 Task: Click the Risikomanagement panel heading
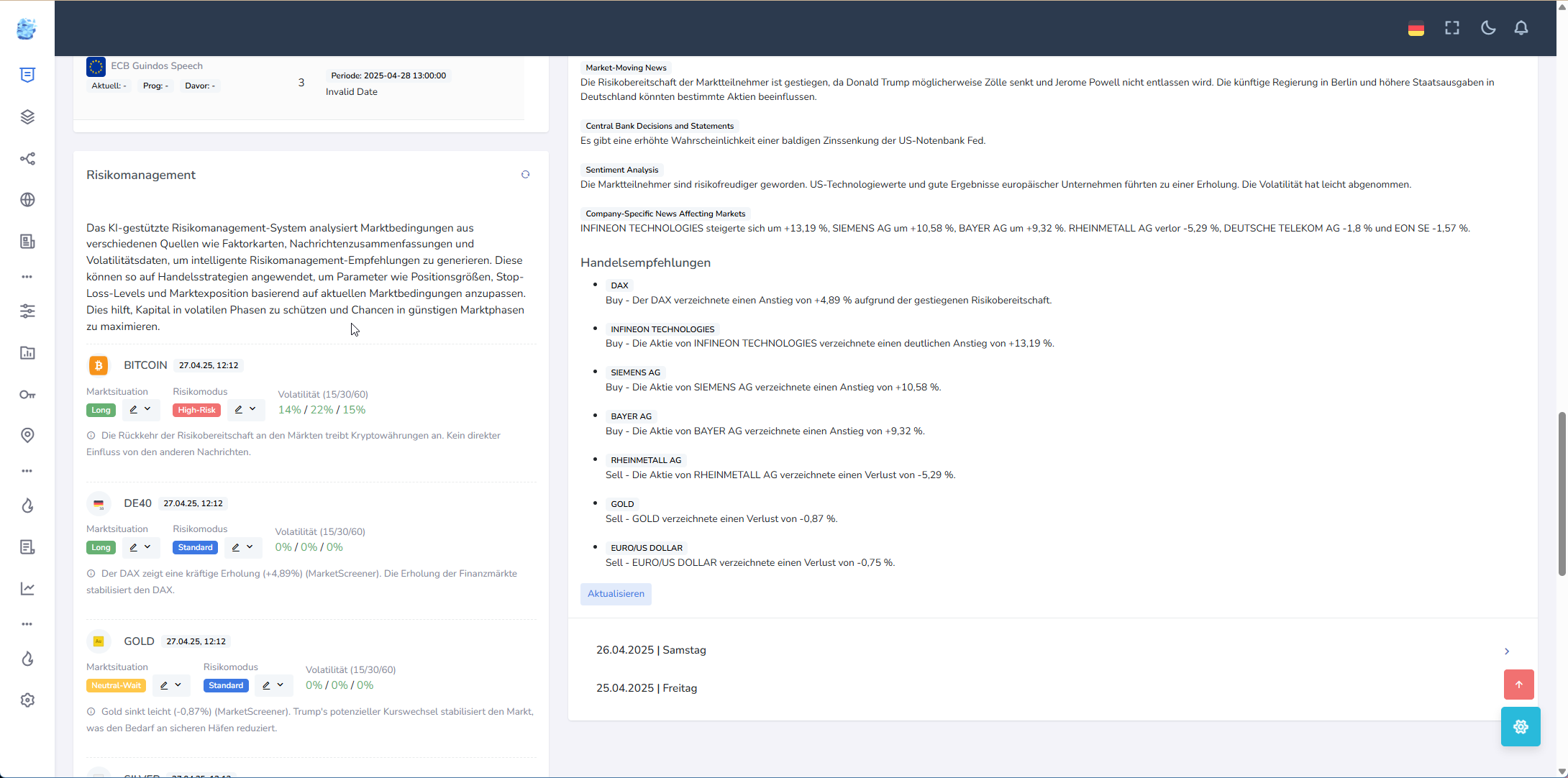point(141,175)
